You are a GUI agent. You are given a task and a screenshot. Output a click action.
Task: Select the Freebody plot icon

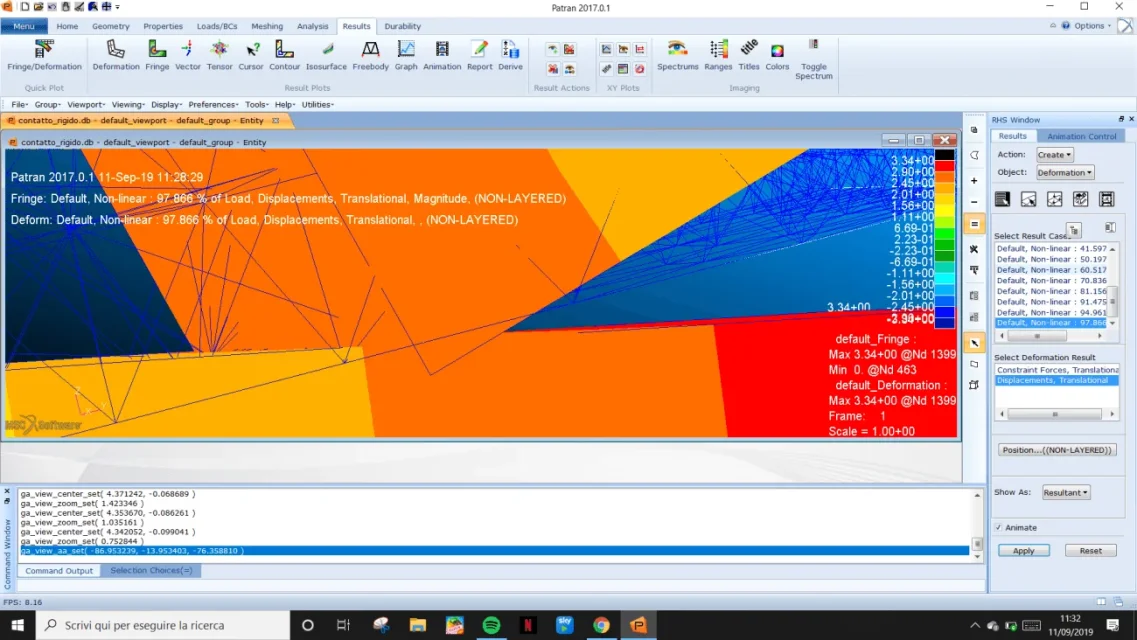click(x=371, y=56)
